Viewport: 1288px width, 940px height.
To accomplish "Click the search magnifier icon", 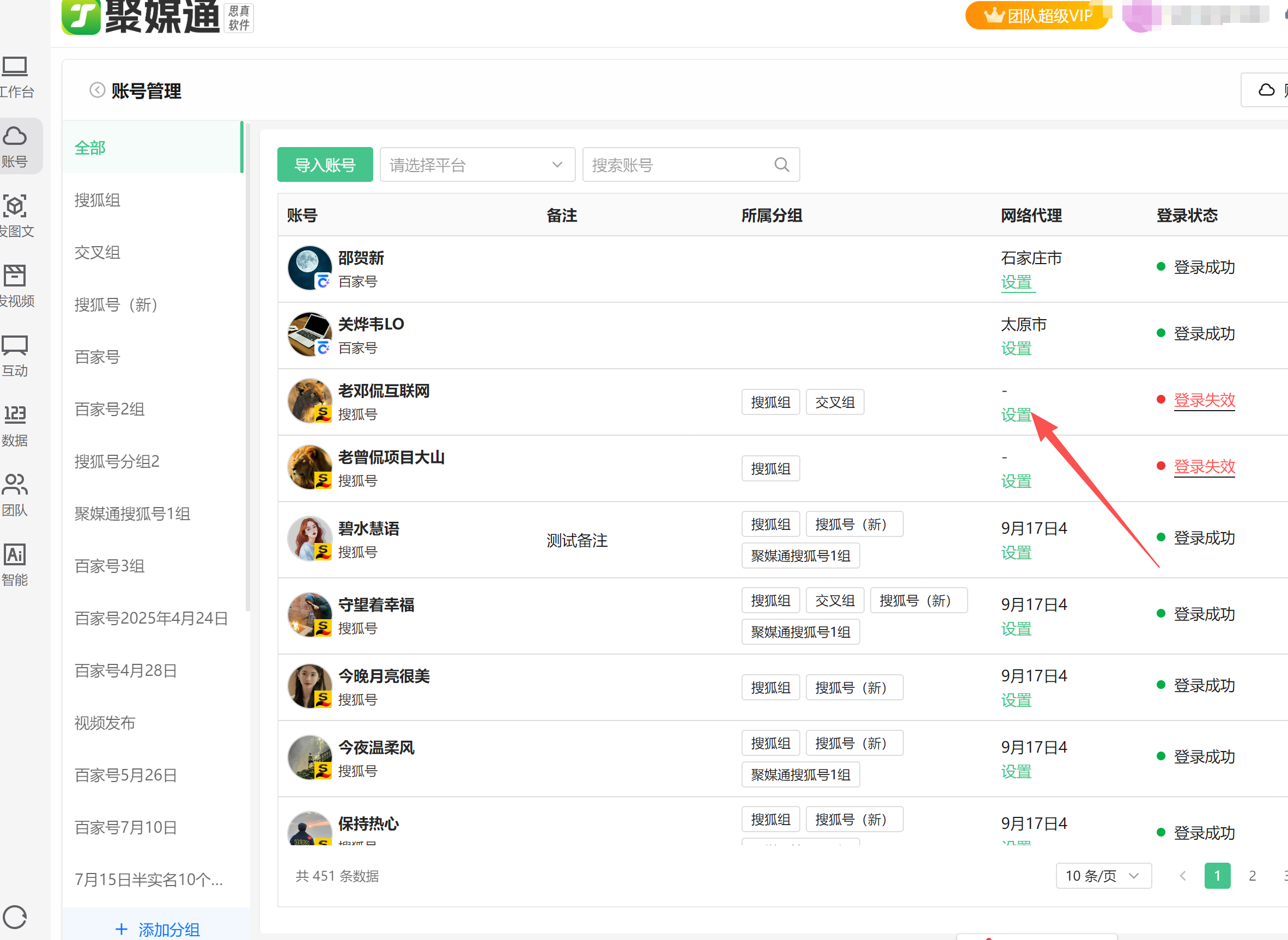I will coord(781,165).
